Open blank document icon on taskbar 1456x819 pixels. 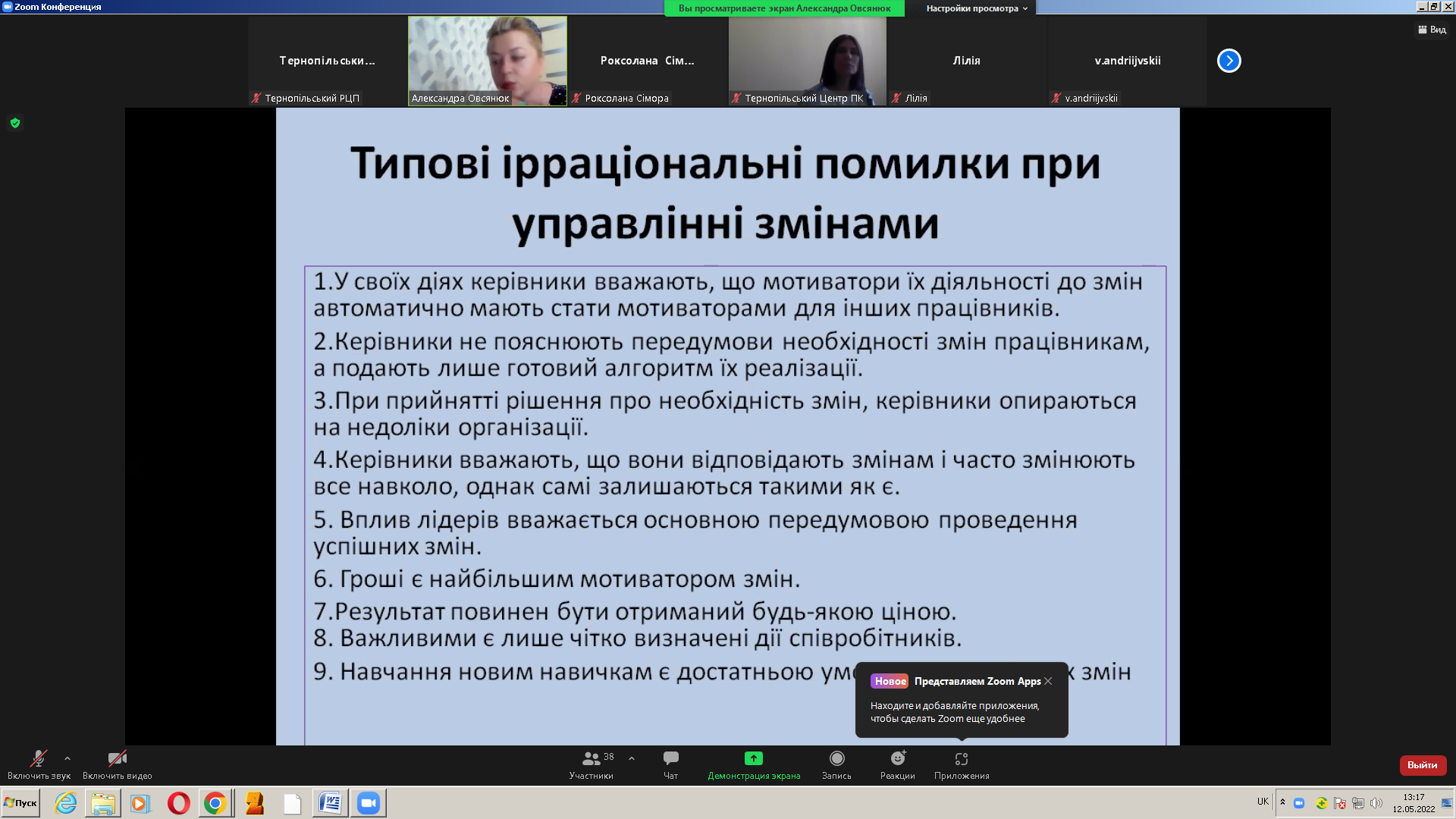293,802
